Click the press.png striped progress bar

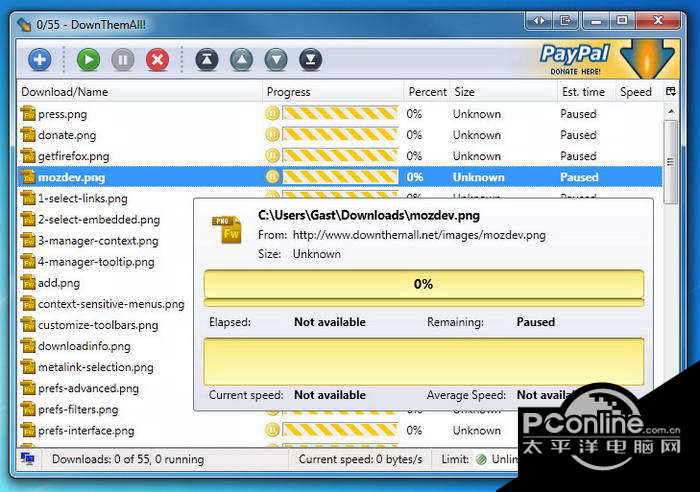click(x=340, y=113)
